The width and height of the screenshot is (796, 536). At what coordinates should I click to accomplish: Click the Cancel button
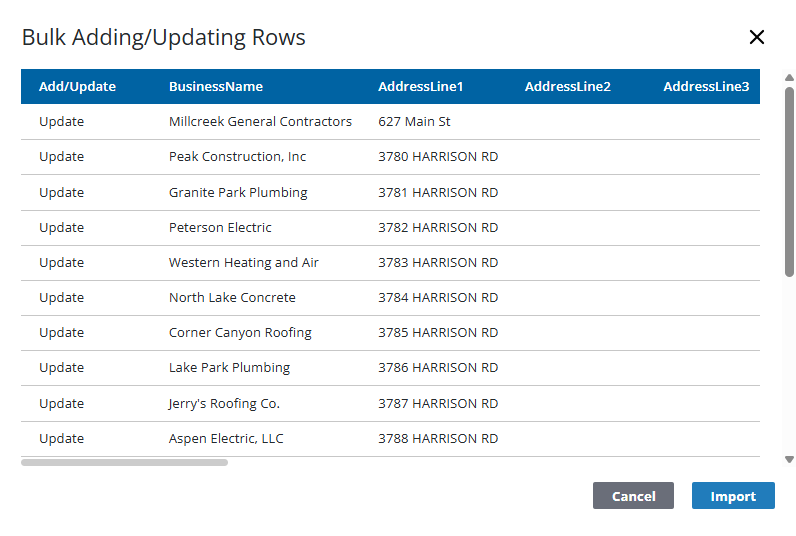pyautogui.click(x=633, y=496)
